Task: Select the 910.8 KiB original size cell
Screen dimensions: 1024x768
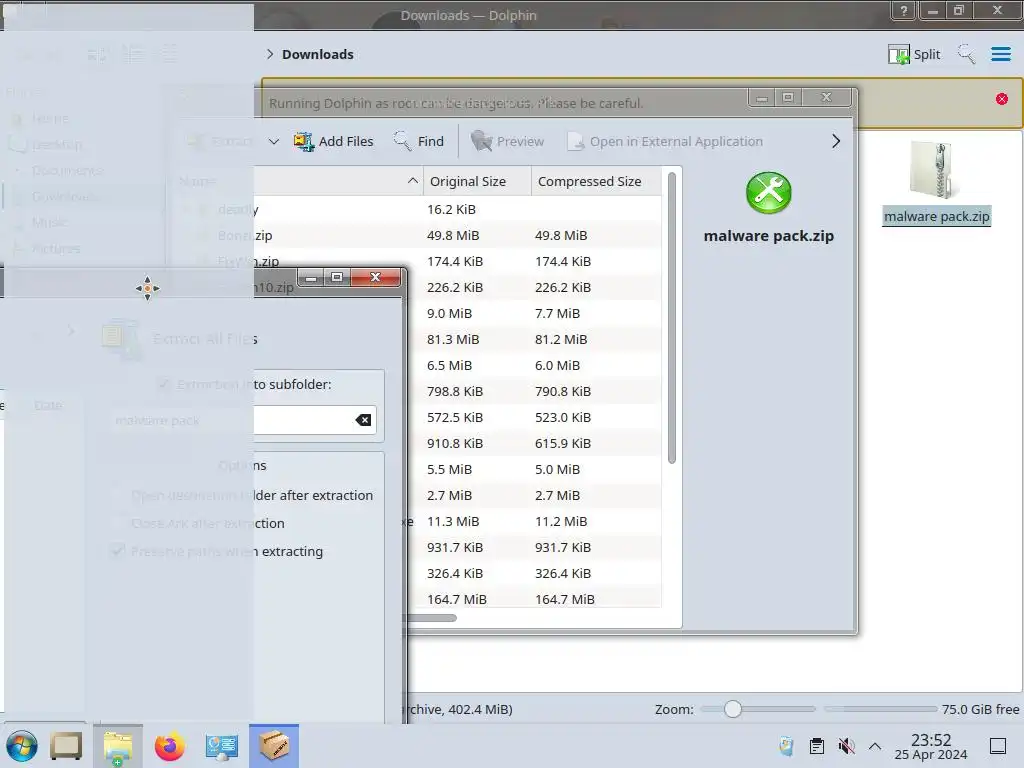Action: pyautogui.click(x=455, y=443)
